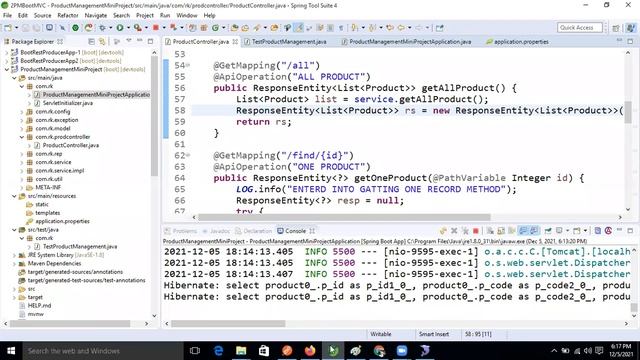Collapse All in Package Explorer
Viewport: 640px width, 360px height.
click(x=91, y=42)
